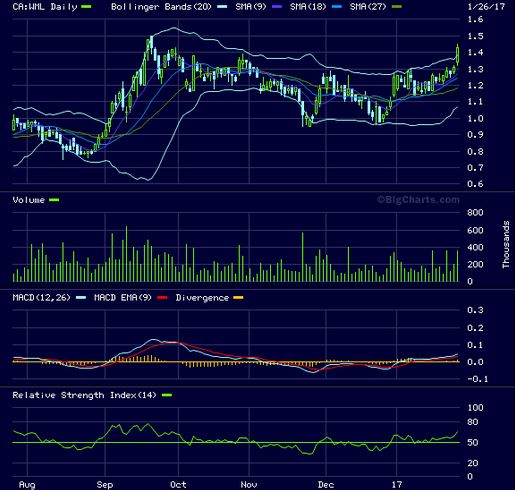Viewport: 515px width, 490px height.
Task: Click the 1.0 price axis value
Action: 475,118
